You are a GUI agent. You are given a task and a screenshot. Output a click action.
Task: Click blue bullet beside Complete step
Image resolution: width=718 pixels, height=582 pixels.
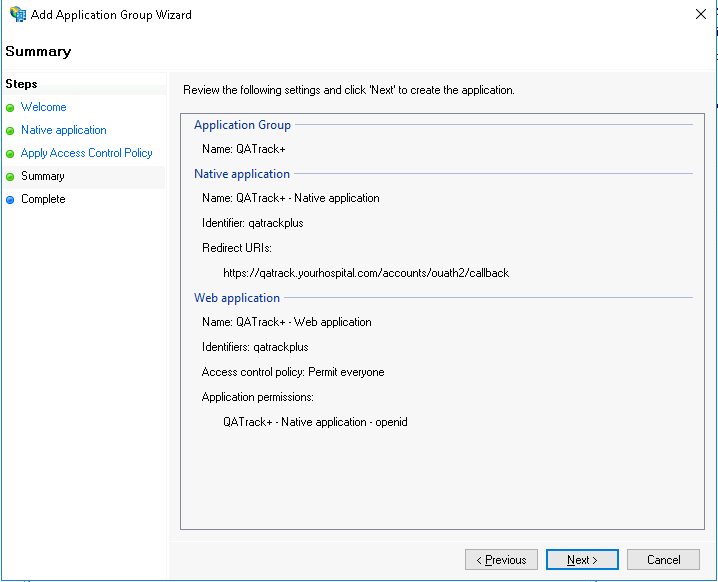pos(10,200)
